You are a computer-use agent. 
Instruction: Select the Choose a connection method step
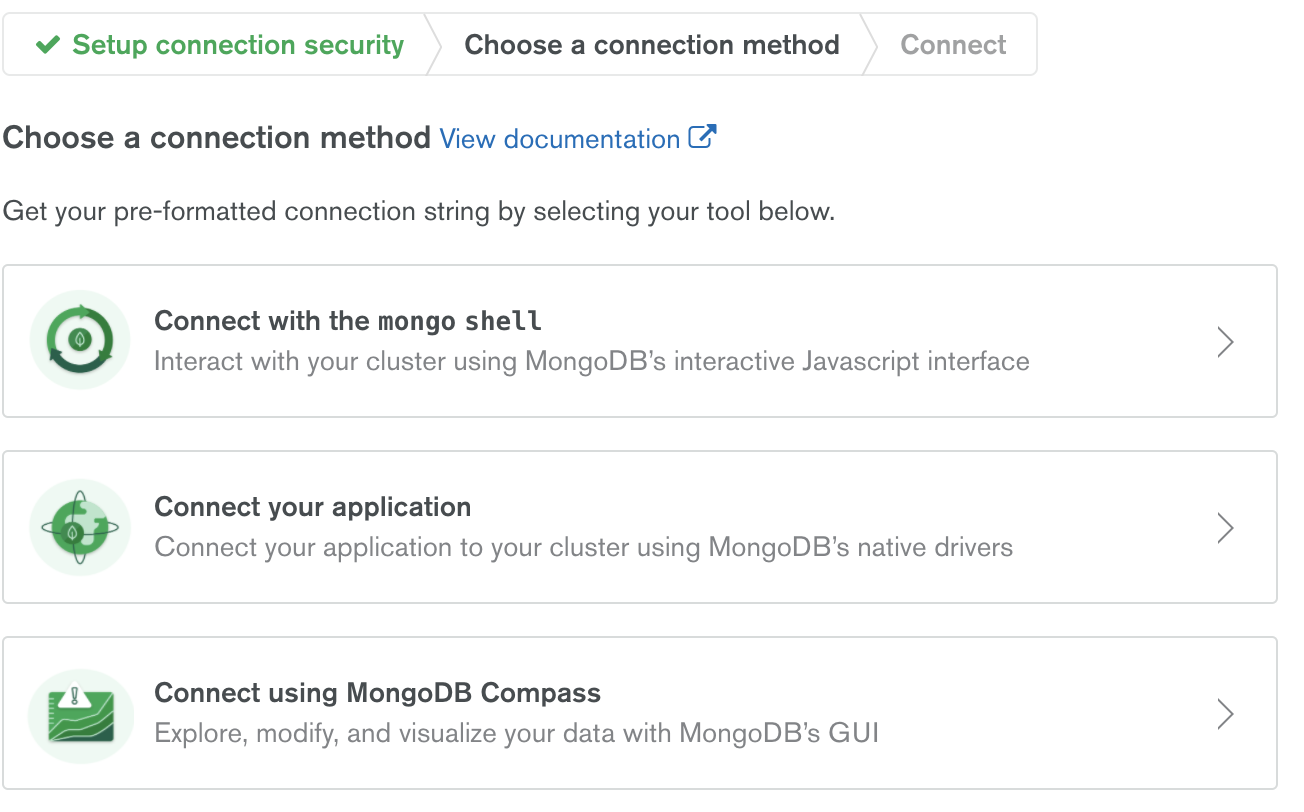coord(652,45)
